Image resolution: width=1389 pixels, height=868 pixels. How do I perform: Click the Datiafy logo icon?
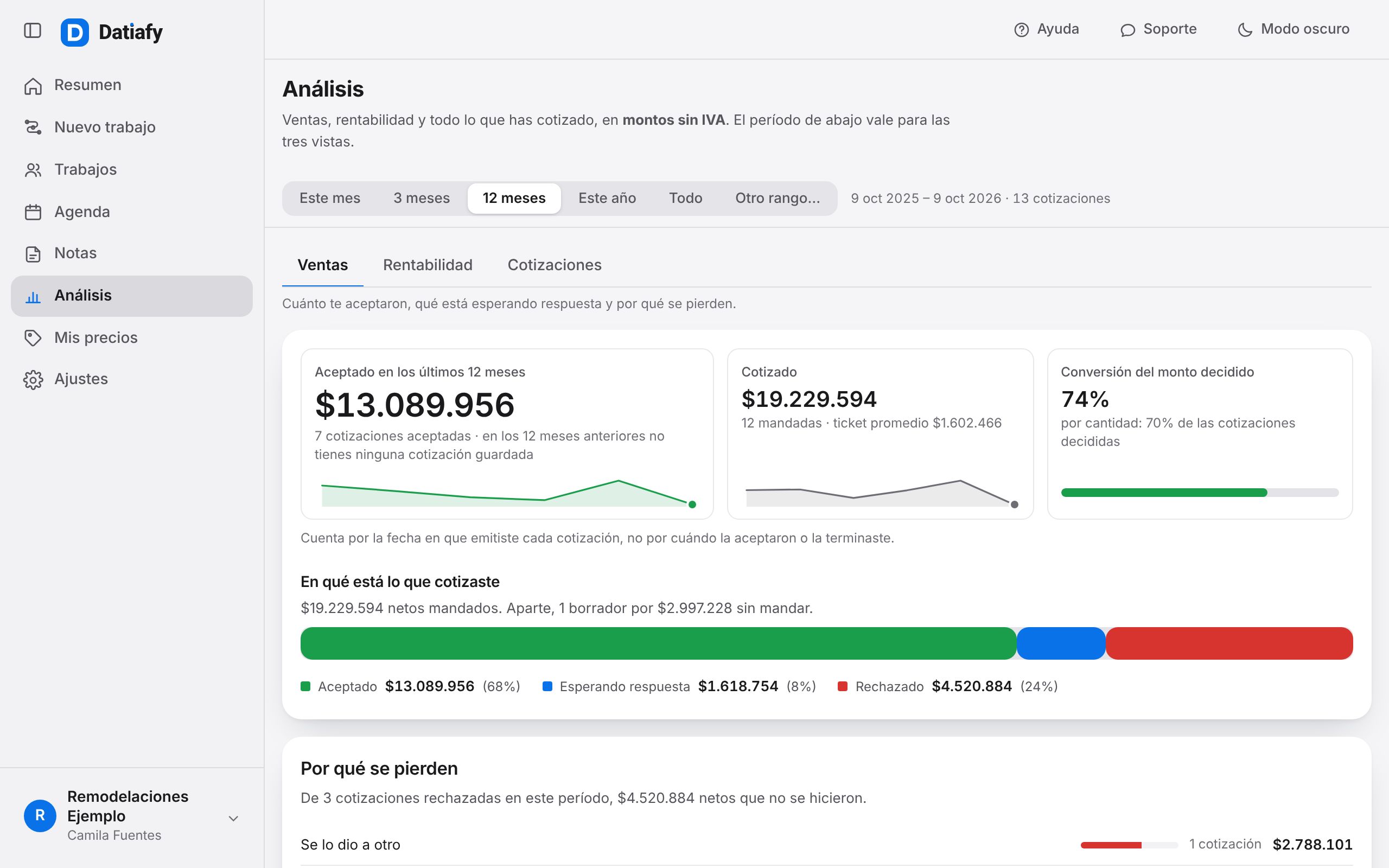75,32
